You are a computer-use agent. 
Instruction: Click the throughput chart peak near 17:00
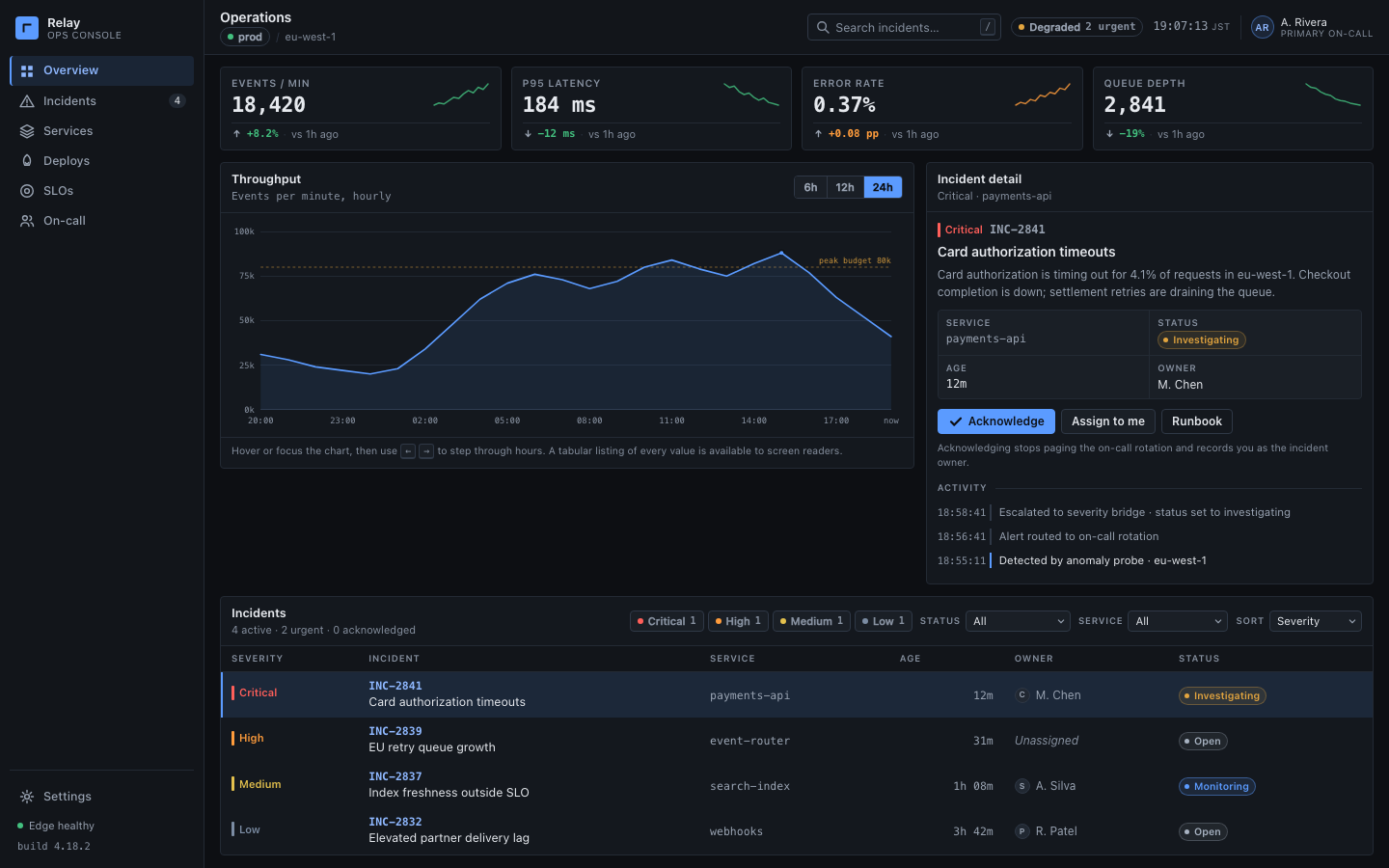pyautogui.click(x=781, y=253)
